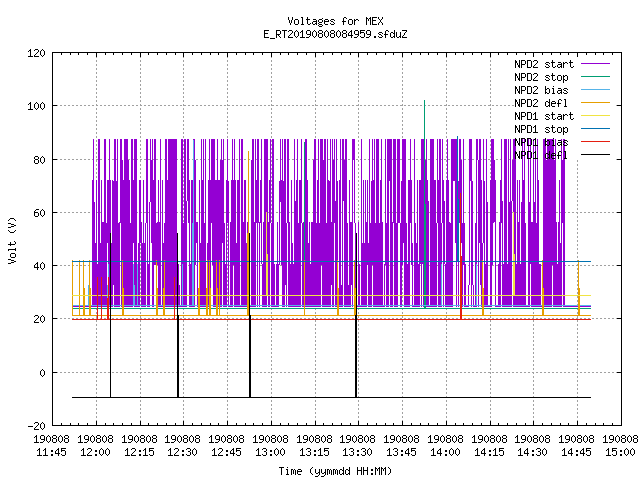Click the orange NPD2 defl legend line
This screenshot has height=480, width=640.
click(595, 102)
